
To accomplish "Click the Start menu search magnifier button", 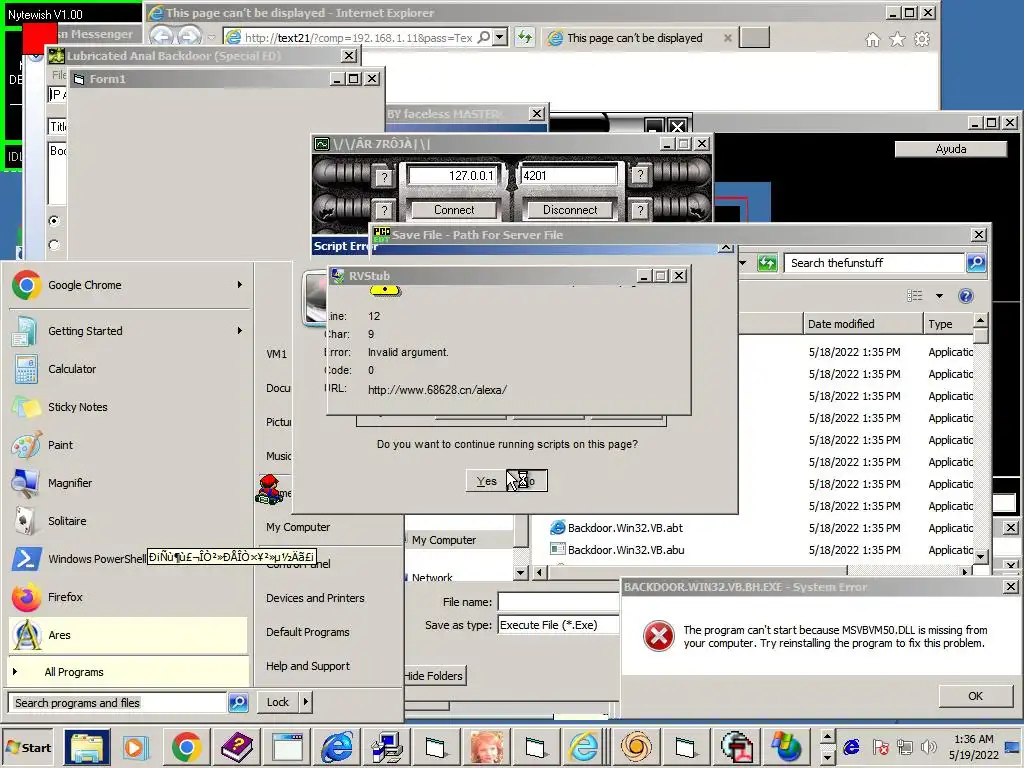I will point(238,702).
